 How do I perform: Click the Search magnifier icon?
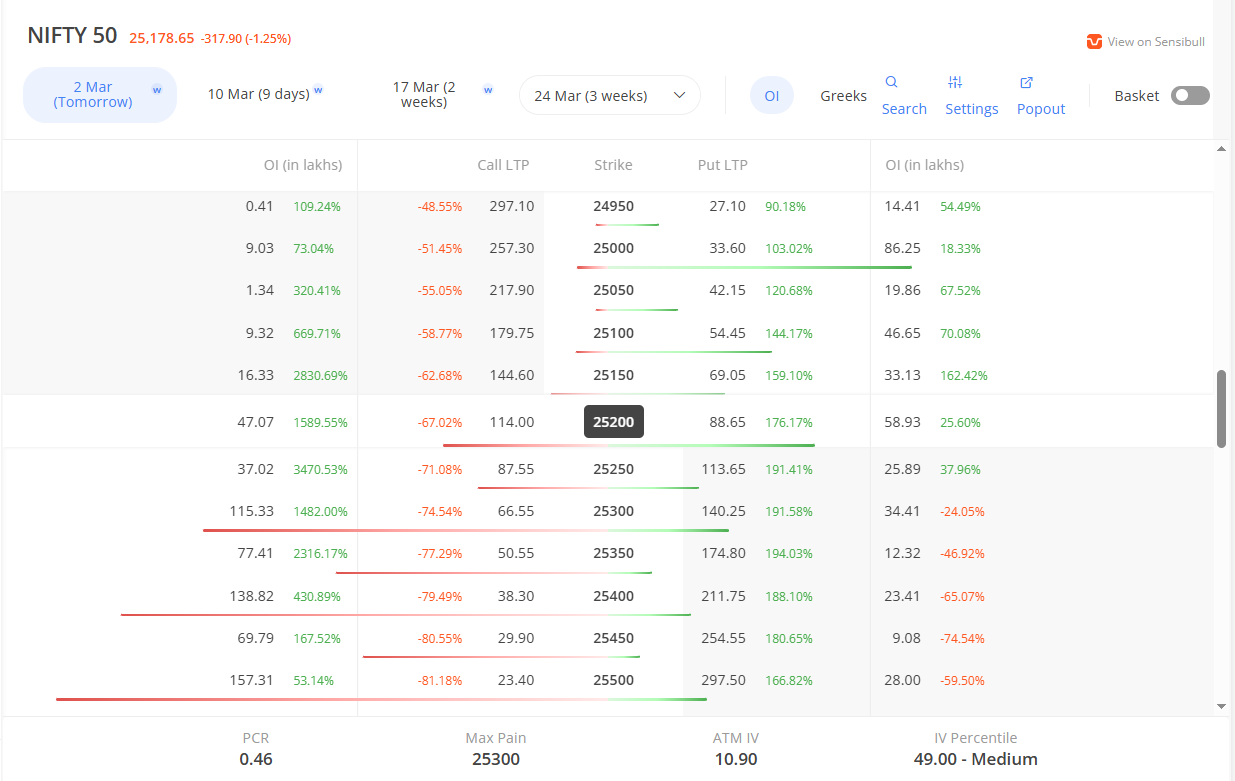point(891,82)
